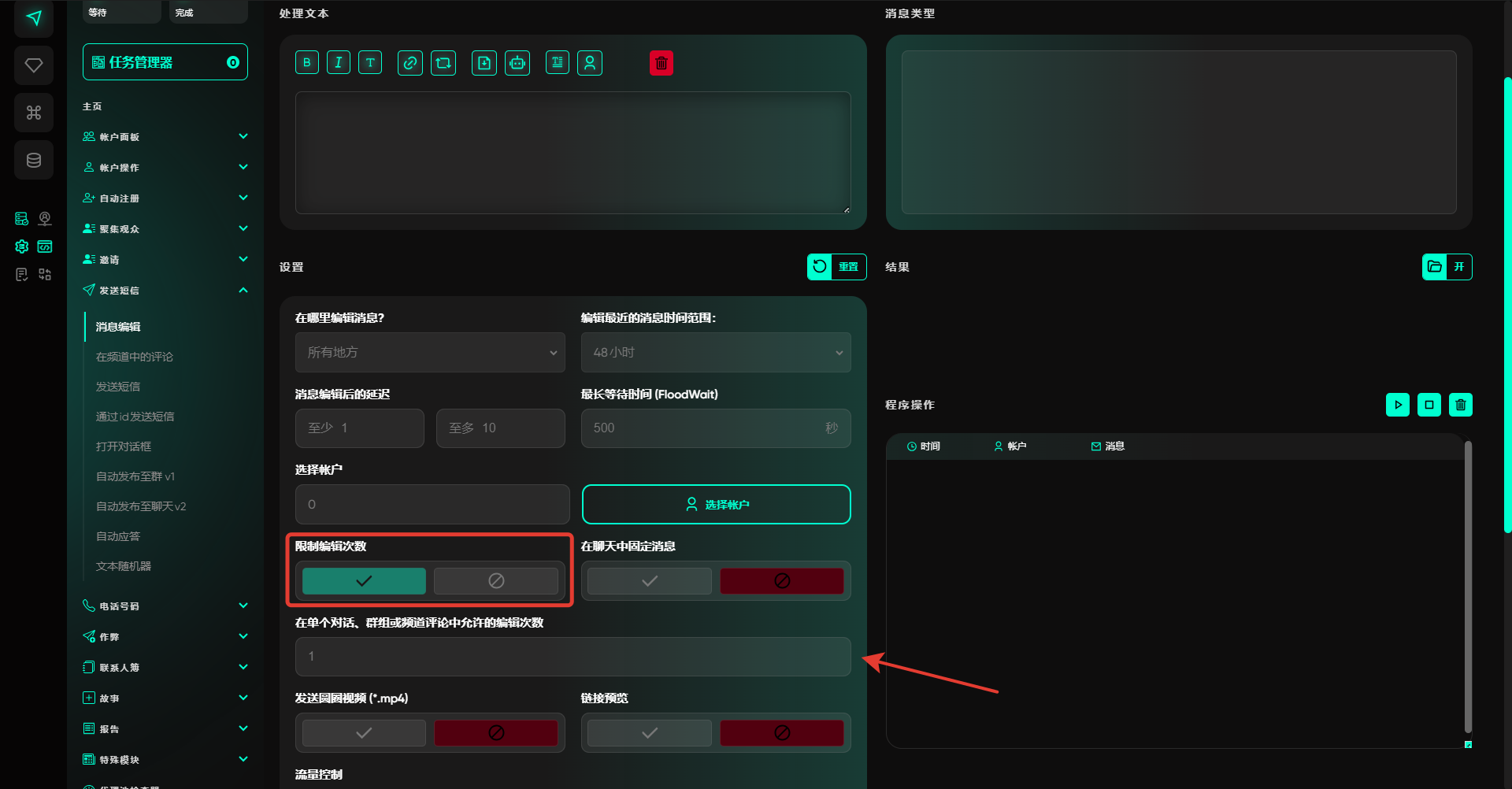Screen dimensions: 1512x789
Task: Click the insert link icon
Action: tap(409, 63)
